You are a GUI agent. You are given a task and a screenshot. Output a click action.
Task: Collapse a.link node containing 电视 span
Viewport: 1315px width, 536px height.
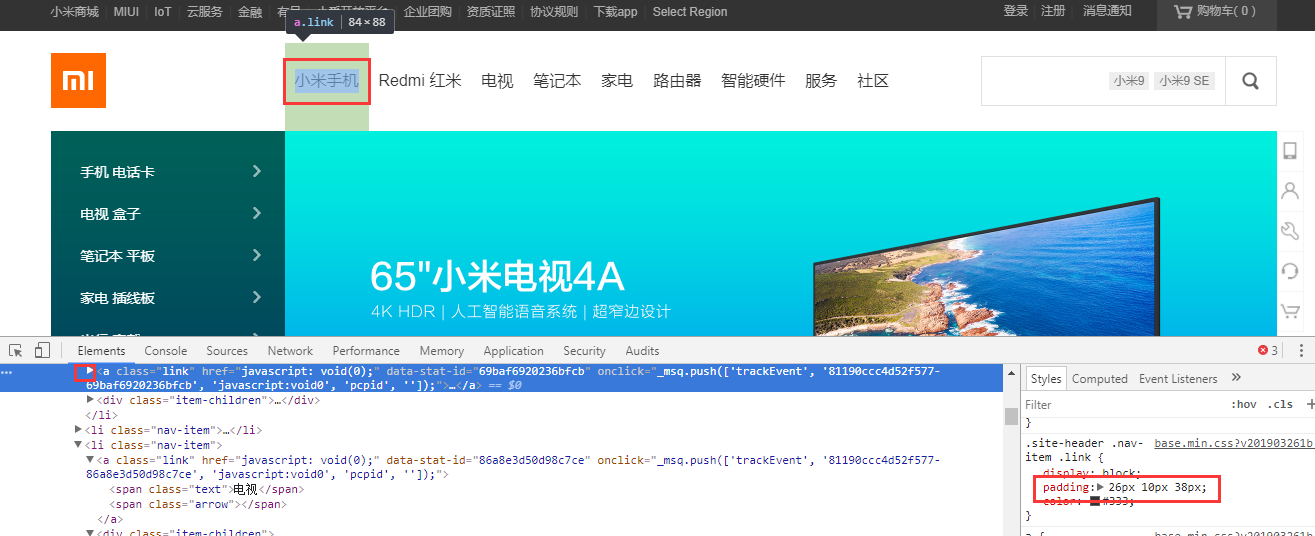point(90,460)
